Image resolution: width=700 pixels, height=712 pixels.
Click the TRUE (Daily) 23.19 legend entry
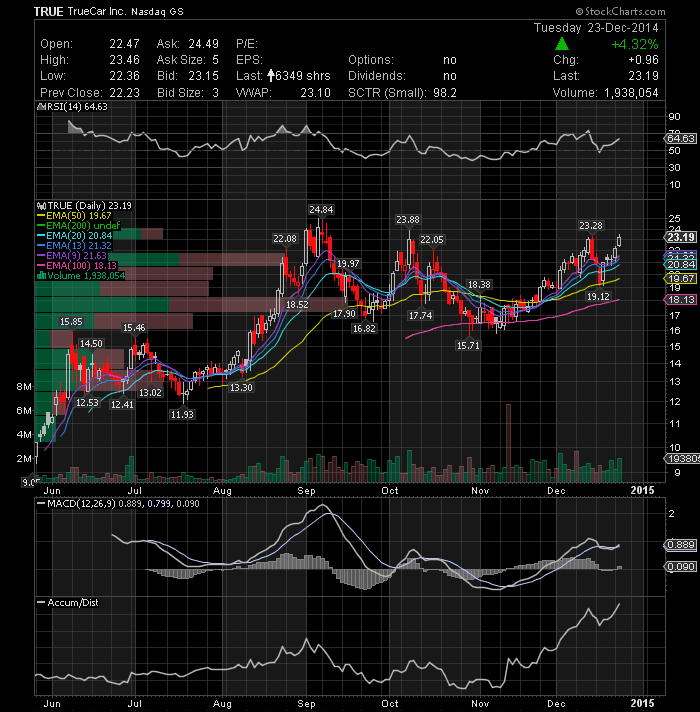pos(89,206)
